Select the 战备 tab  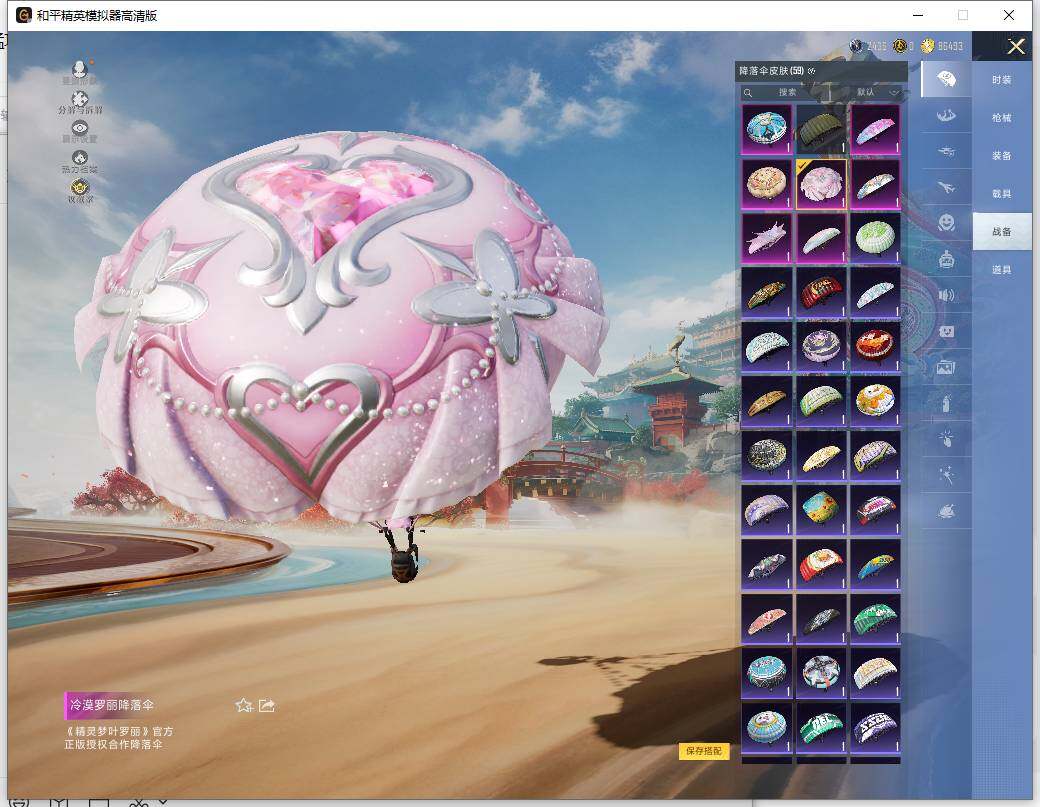pyautogui.click(x=1002, y=231)
